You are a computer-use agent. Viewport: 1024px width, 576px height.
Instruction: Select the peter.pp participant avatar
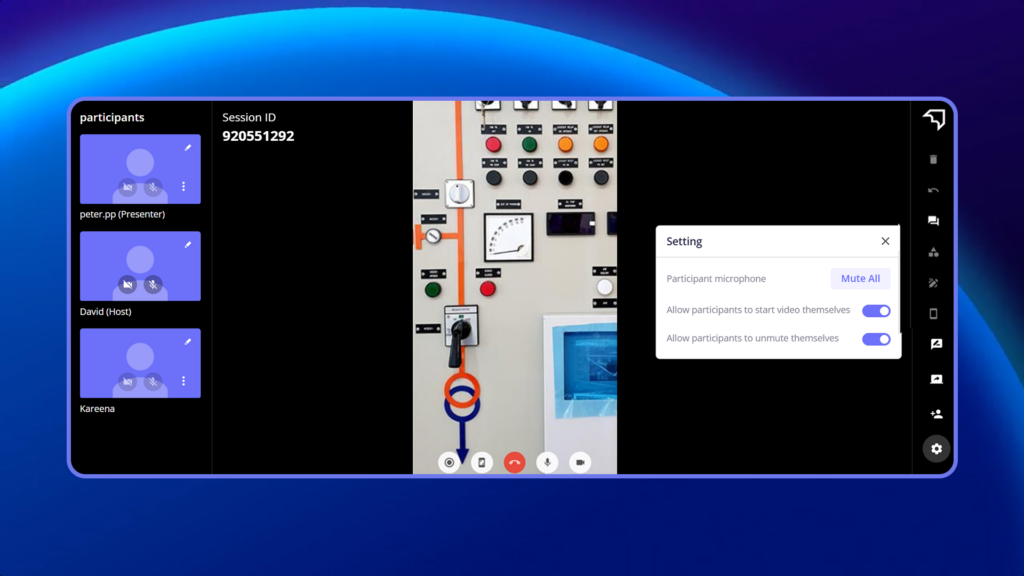tap(140, 167)
